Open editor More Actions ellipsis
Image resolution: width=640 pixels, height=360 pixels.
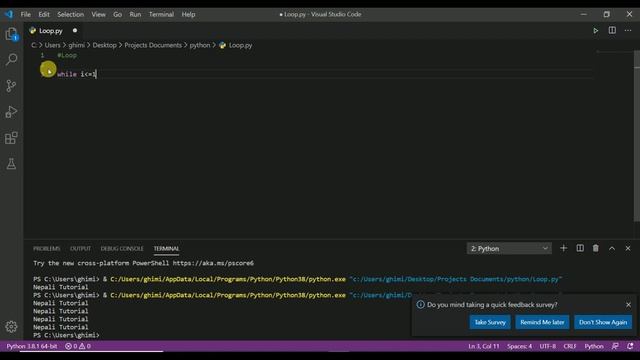pyautogui.click(x=628, y=31)
